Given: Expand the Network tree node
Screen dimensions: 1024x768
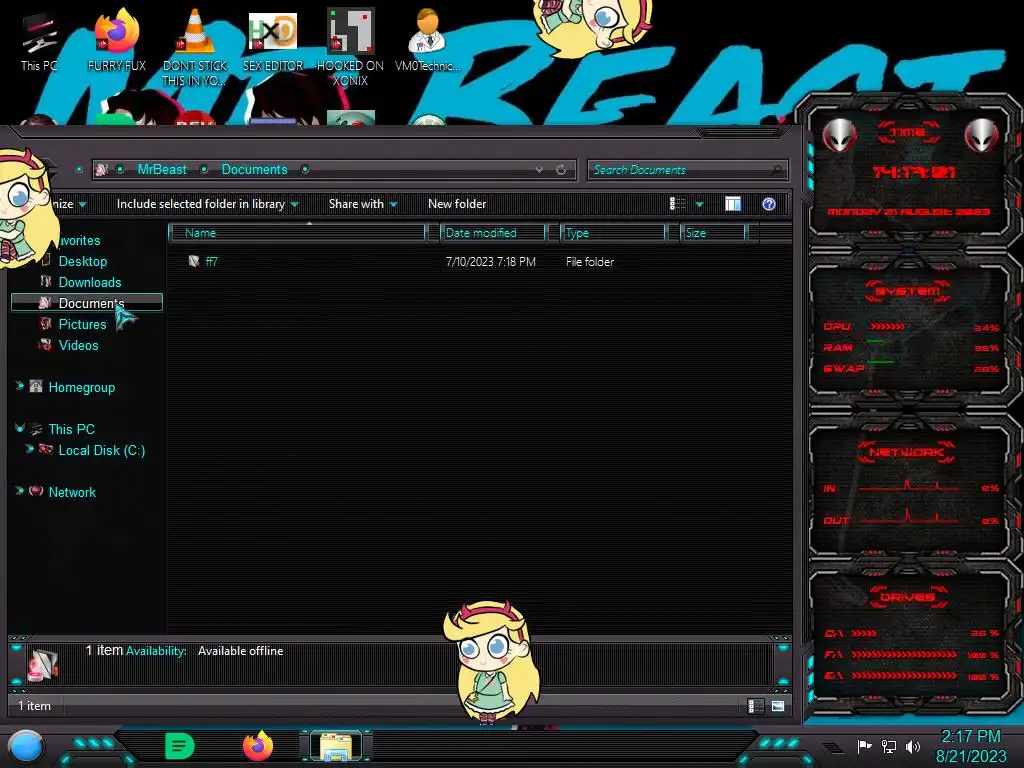Looking at the screenshot, I should pos(20,491).
